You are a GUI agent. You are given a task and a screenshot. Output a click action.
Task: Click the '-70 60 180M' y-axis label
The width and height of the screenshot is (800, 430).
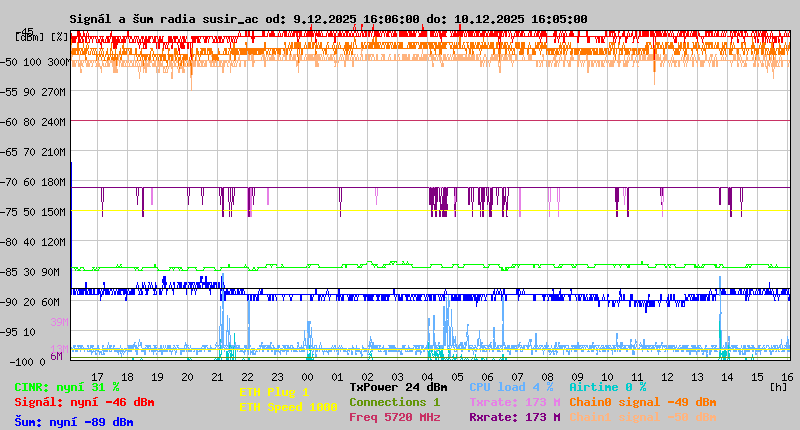point(33,182)
